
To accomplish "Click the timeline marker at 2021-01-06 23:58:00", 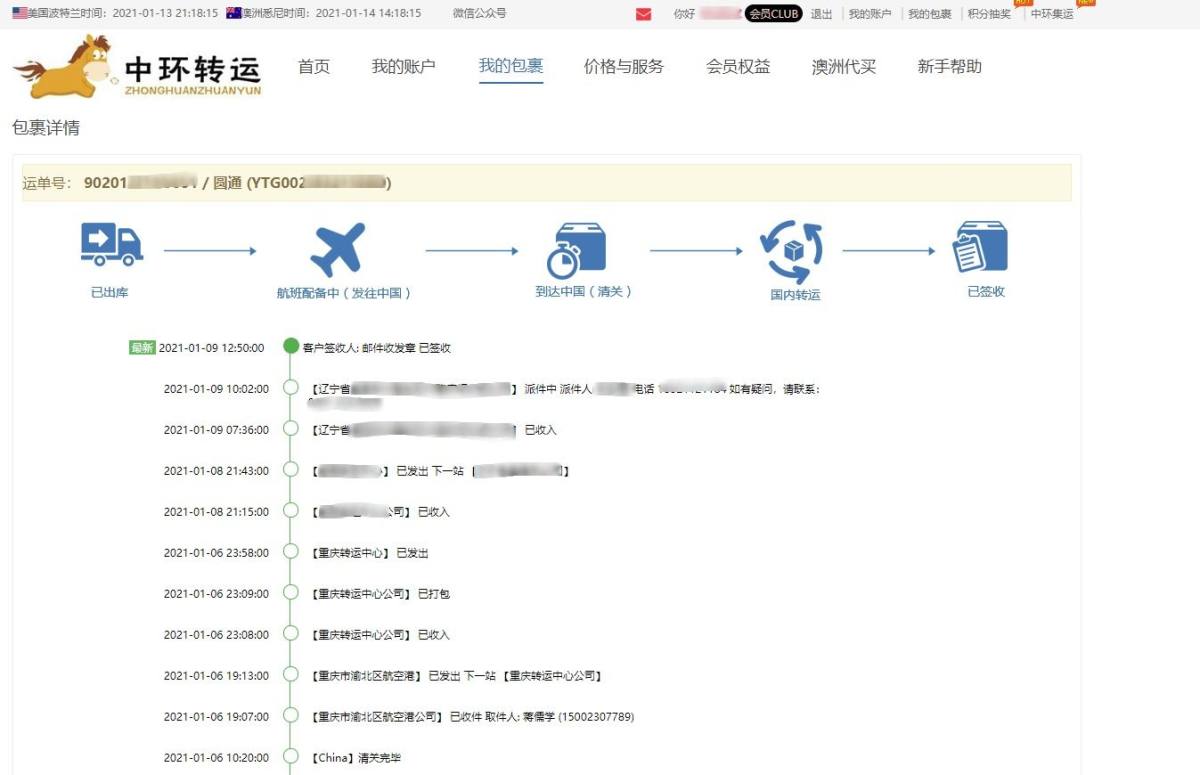I will [x=291, y=552].
